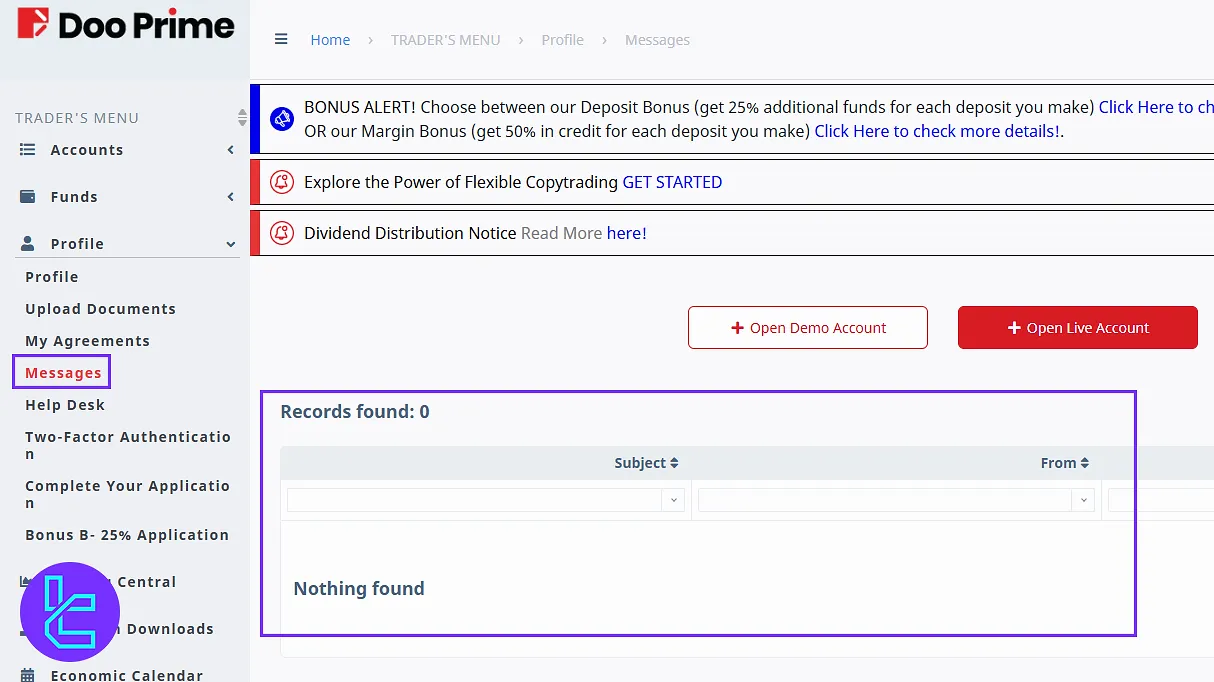1214x682 pixels.
Task: Click the Accounts list icon in sidebar
Action: 28,150
